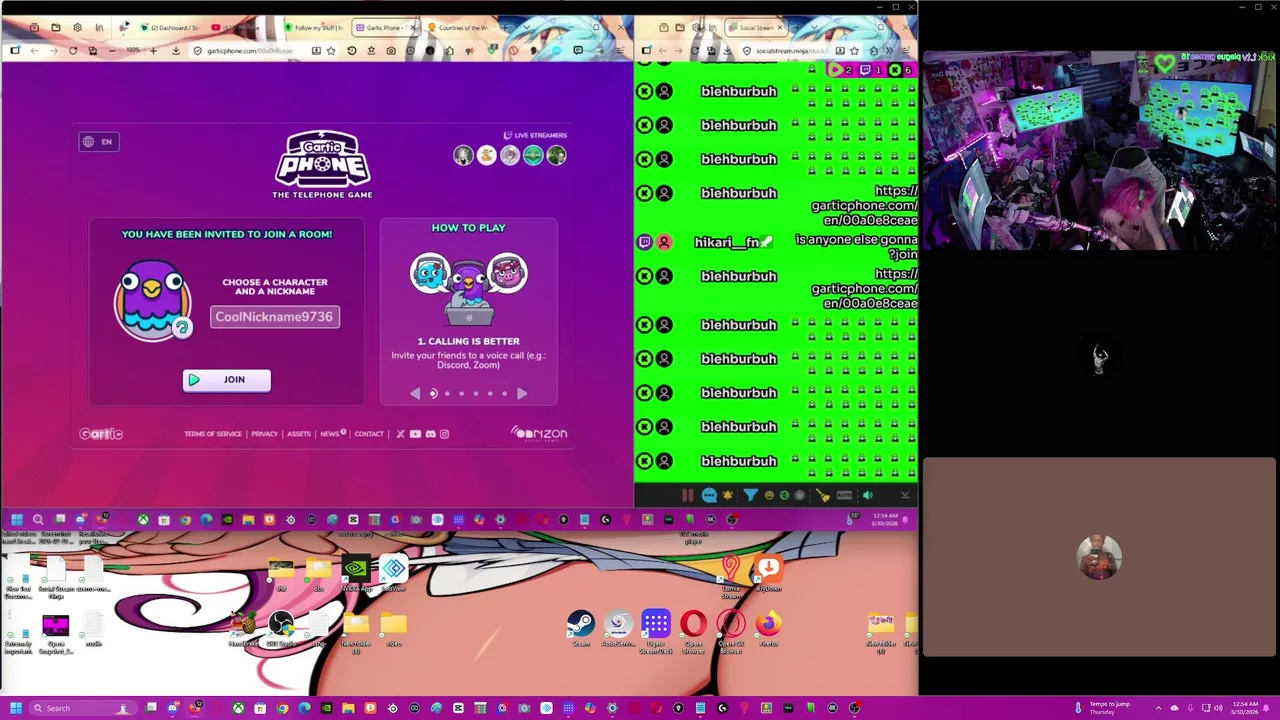The width and height of the screenshot is (1280, 720).
Task: Open Firefox desktop shortcut
Action: 768,628
